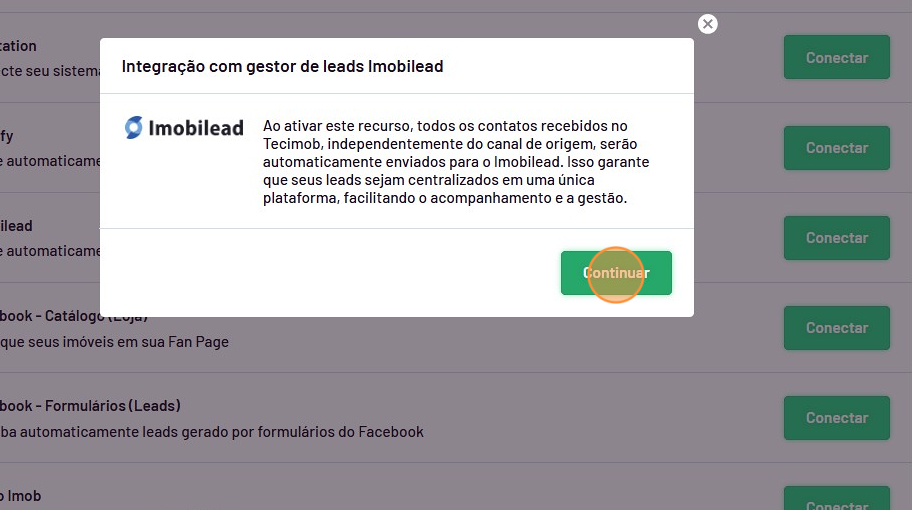Select the 'Formulários (Leads)' row title
This screenshot has height=510, width=912.
point(90,406)
